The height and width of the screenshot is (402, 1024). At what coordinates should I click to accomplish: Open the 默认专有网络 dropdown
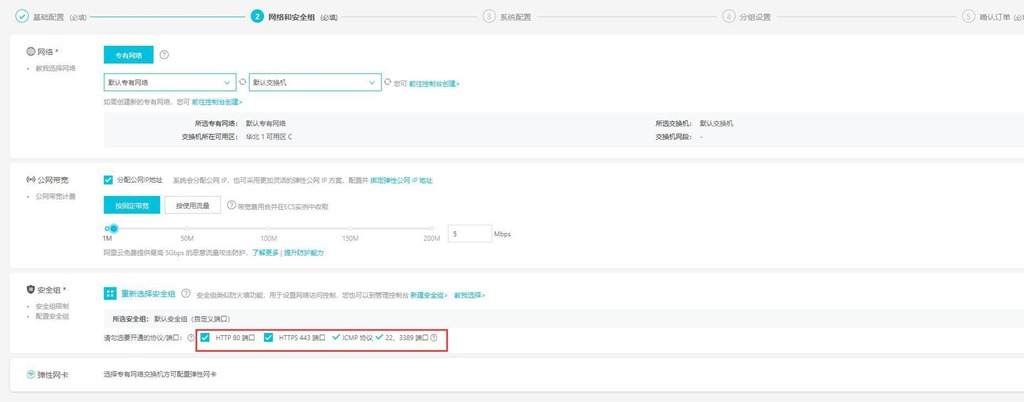tap(168, 82)
